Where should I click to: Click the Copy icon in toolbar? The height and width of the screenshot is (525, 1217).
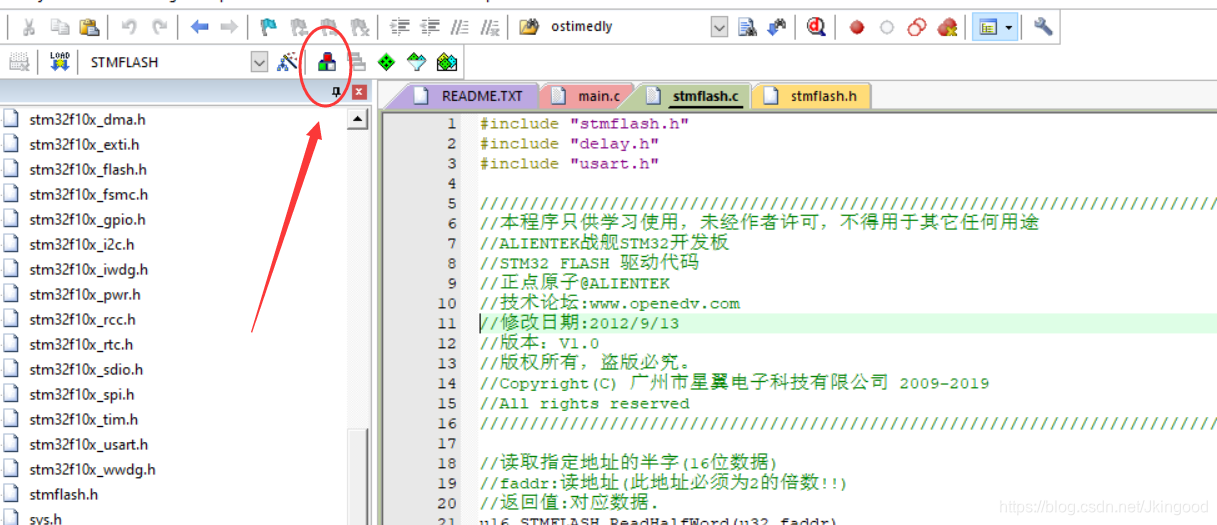coord(59,27)
